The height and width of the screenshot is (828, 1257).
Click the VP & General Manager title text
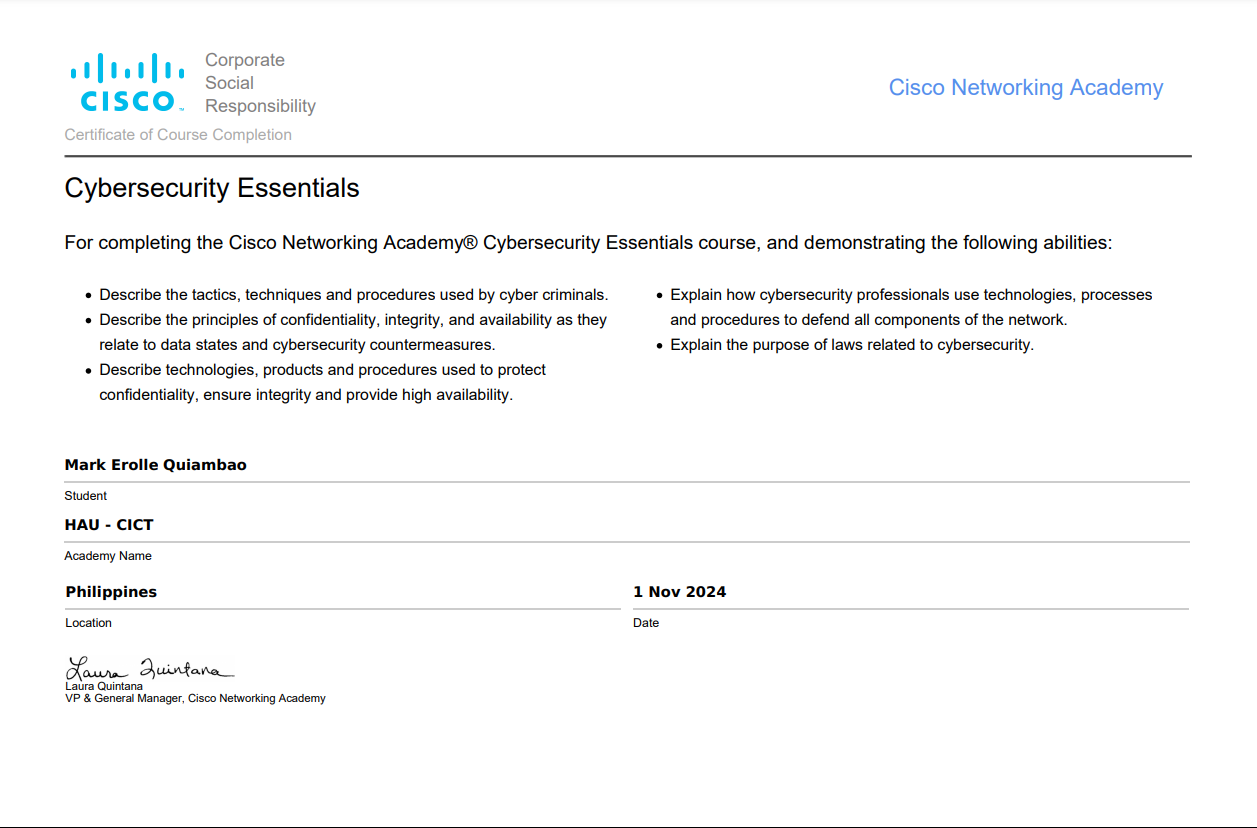click(x=195, y=699)
